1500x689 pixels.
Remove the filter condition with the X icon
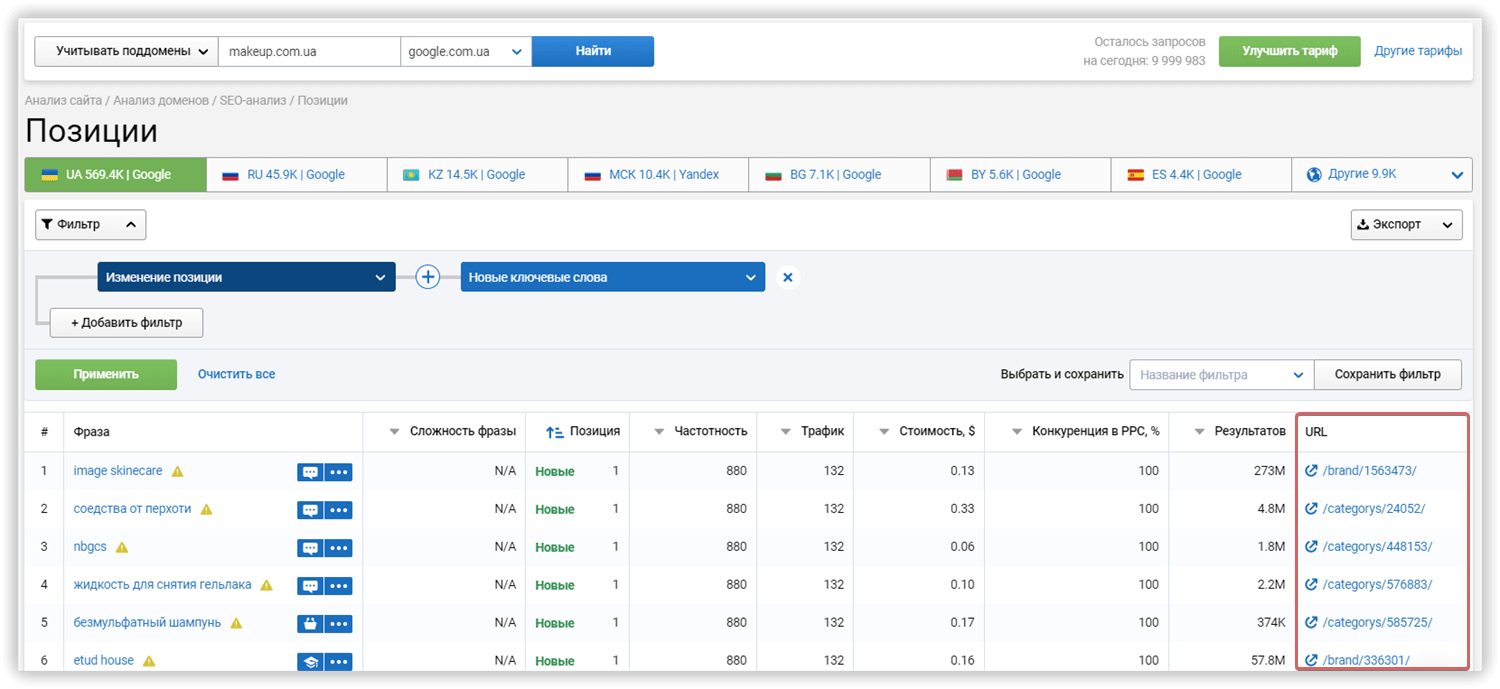coord(788,278)
